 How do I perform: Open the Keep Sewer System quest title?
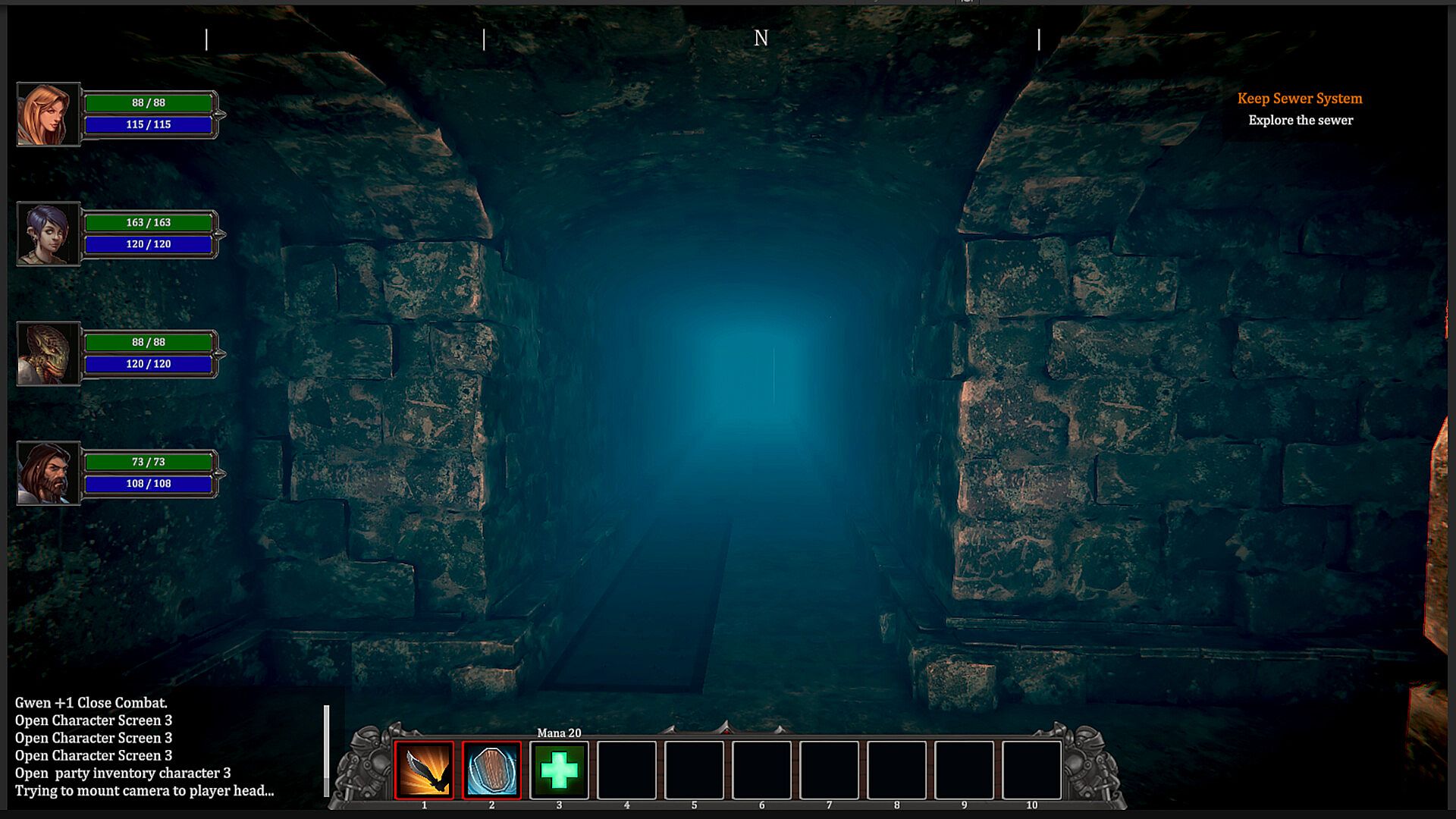[1299, 99]
